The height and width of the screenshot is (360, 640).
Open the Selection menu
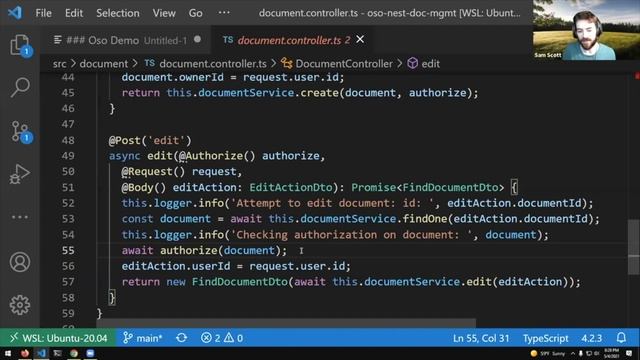[118, 13]
